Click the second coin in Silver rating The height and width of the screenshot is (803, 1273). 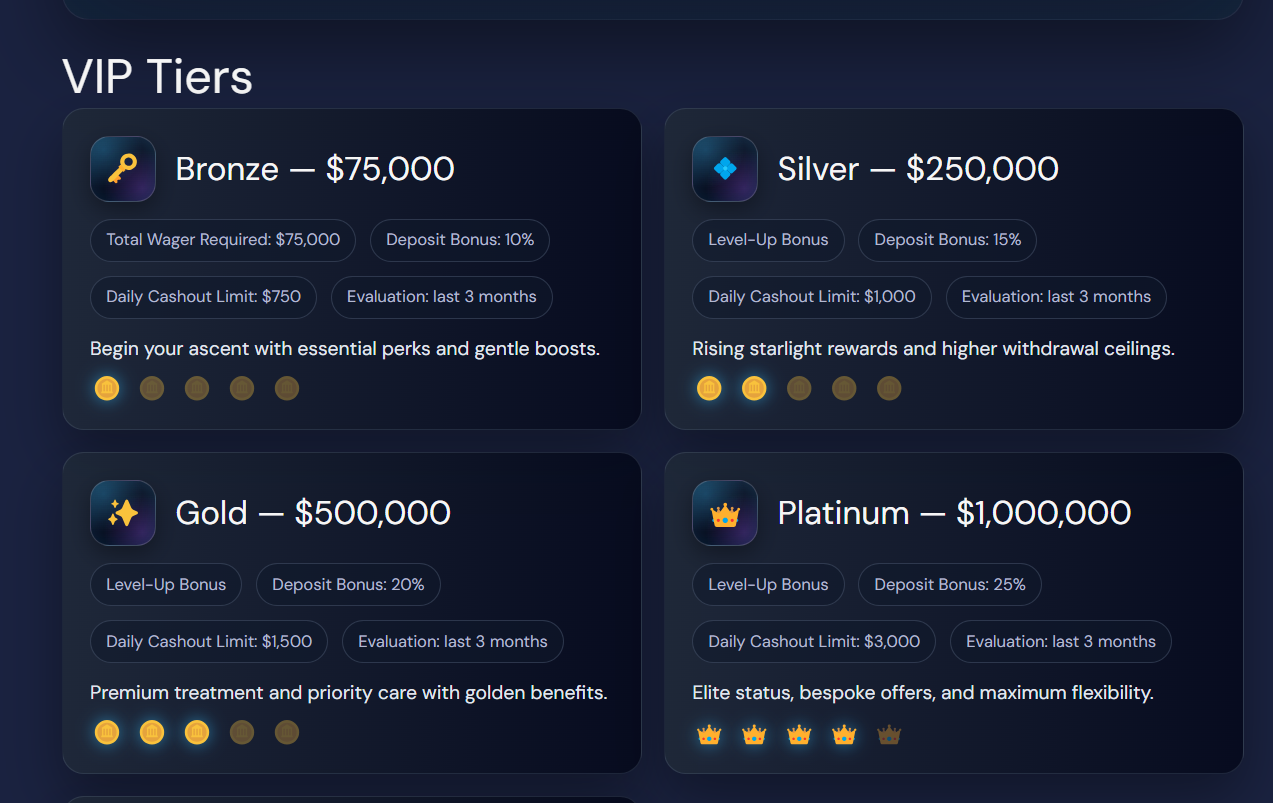pos(754,388)
